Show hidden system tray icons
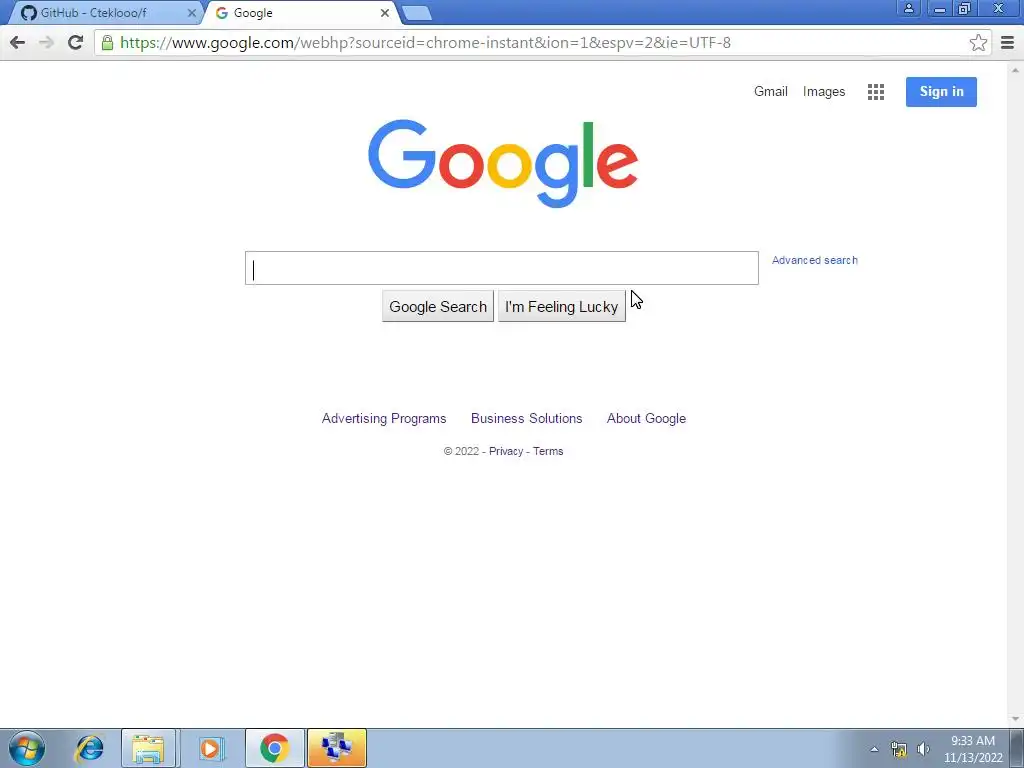1024x768 pixels. point(874,749)
